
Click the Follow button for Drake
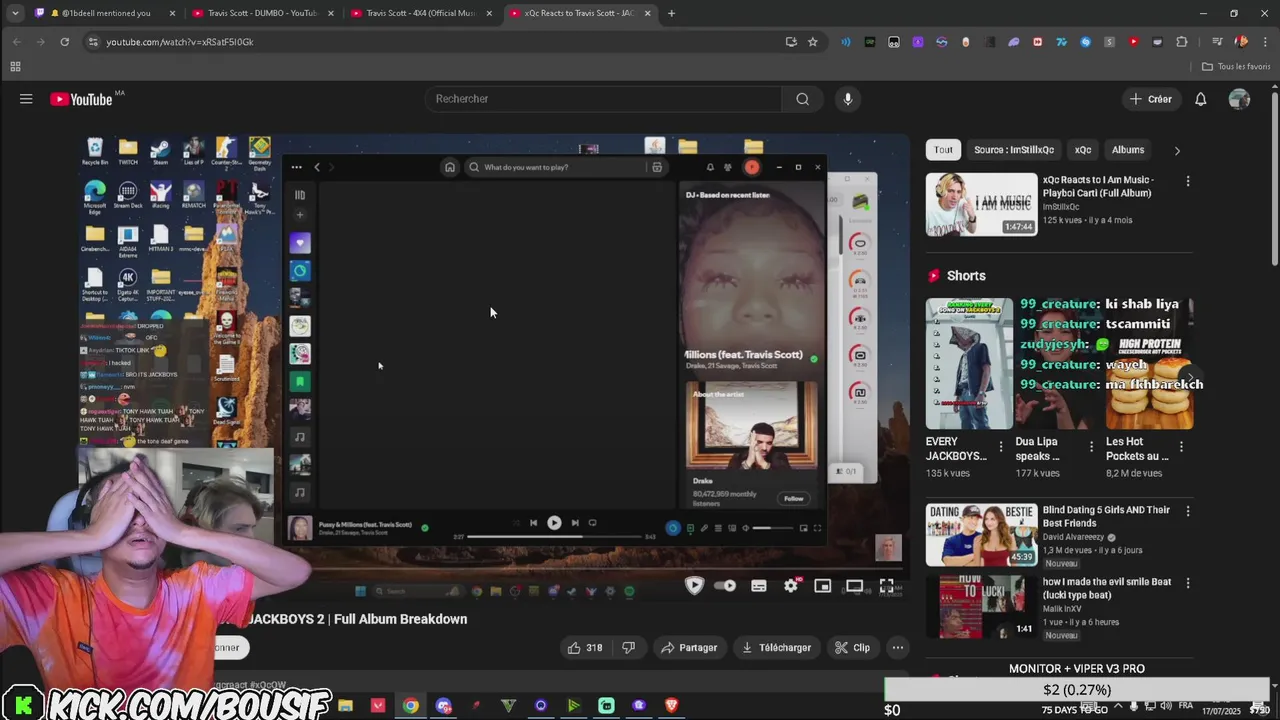pos(794,498)
